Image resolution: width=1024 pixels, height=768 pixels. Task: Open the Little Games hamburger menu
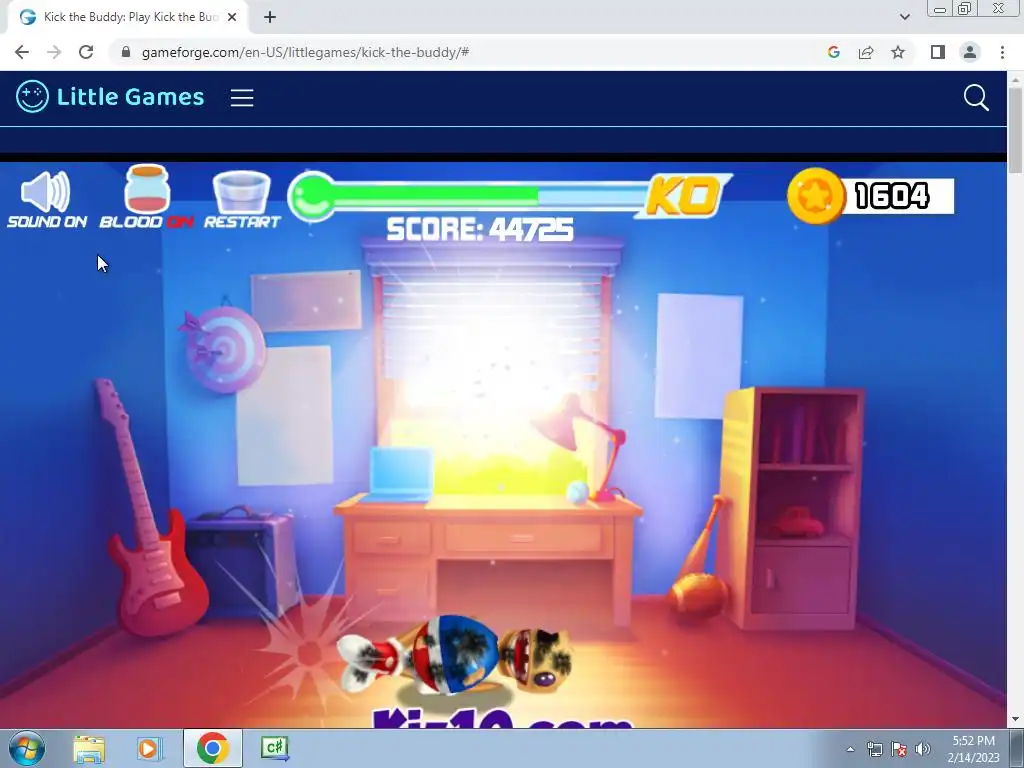point(242,97)
